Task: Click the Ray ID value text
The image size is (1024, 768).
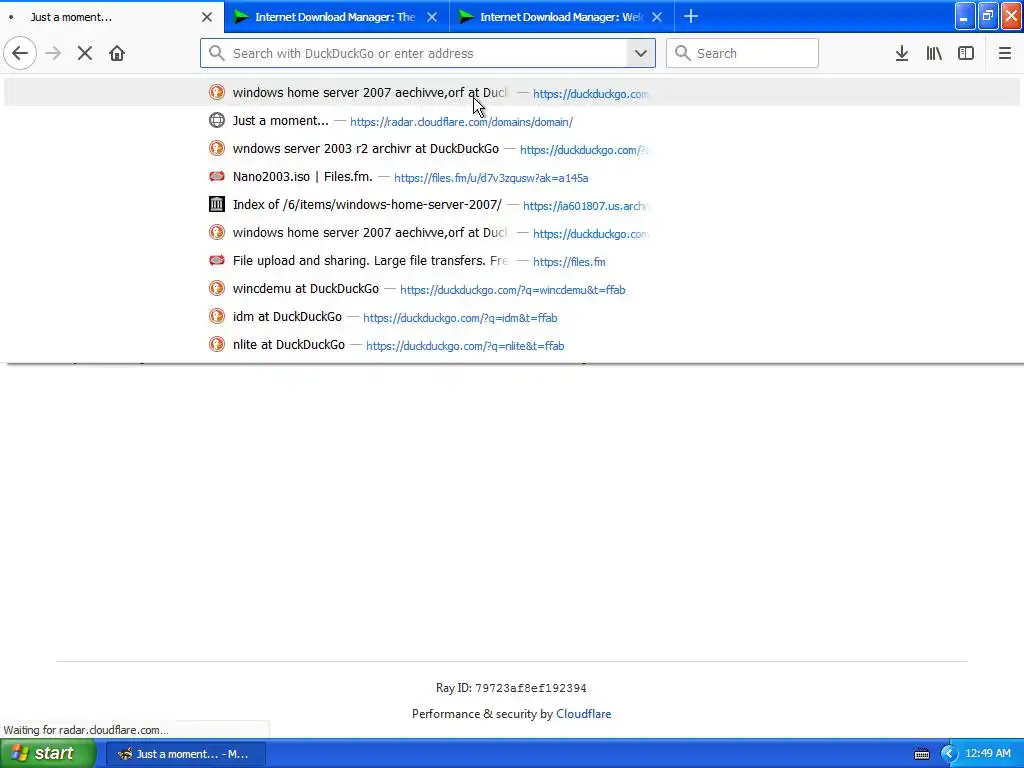Action: pos(530,688)
